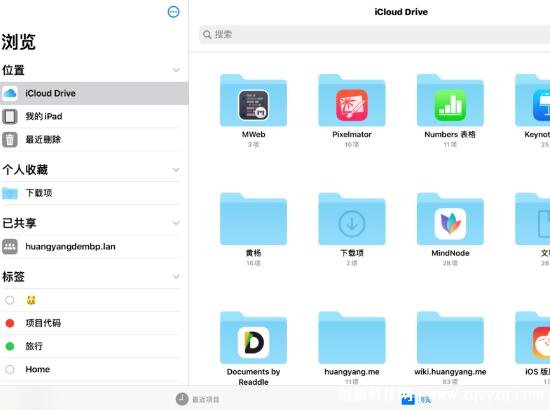Open the huangyang.me folder
Image resolution: width=550 pixels, height=410 pixels.
coord(352,337)
